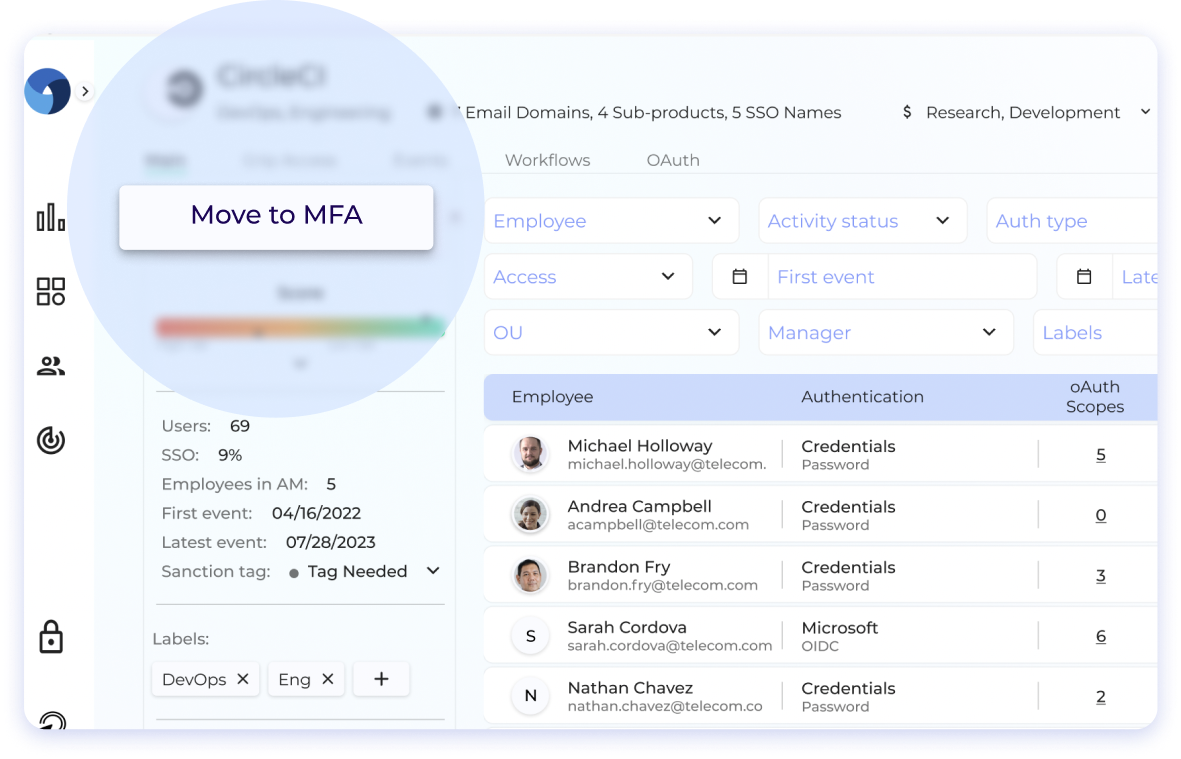Open oAuth scopes link for Sarah Cordova
This screenshot has width=1181, height=759.
pos(1100,636)
